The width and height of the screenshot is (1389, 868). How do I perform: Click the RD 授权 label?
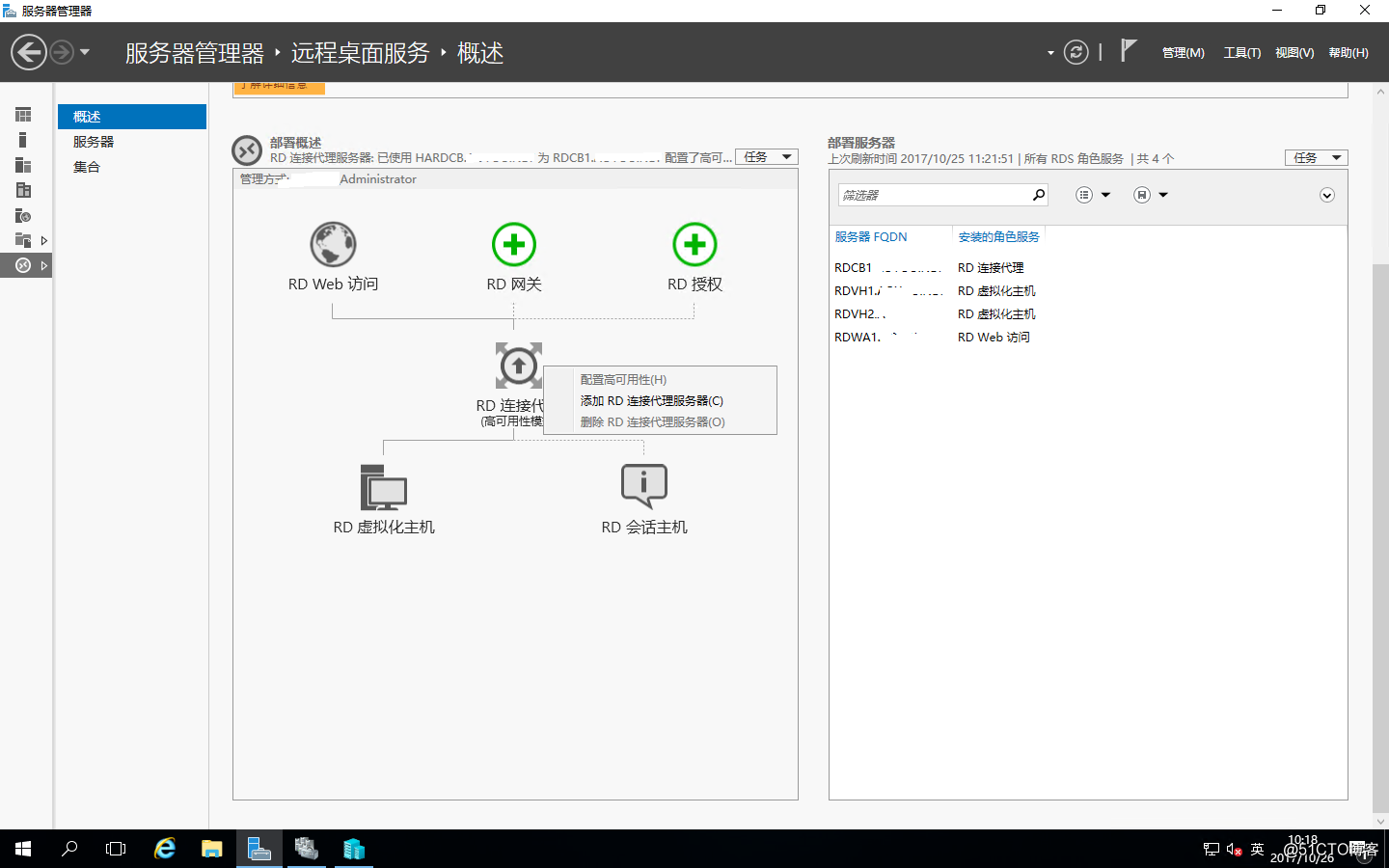click(694, 285)
